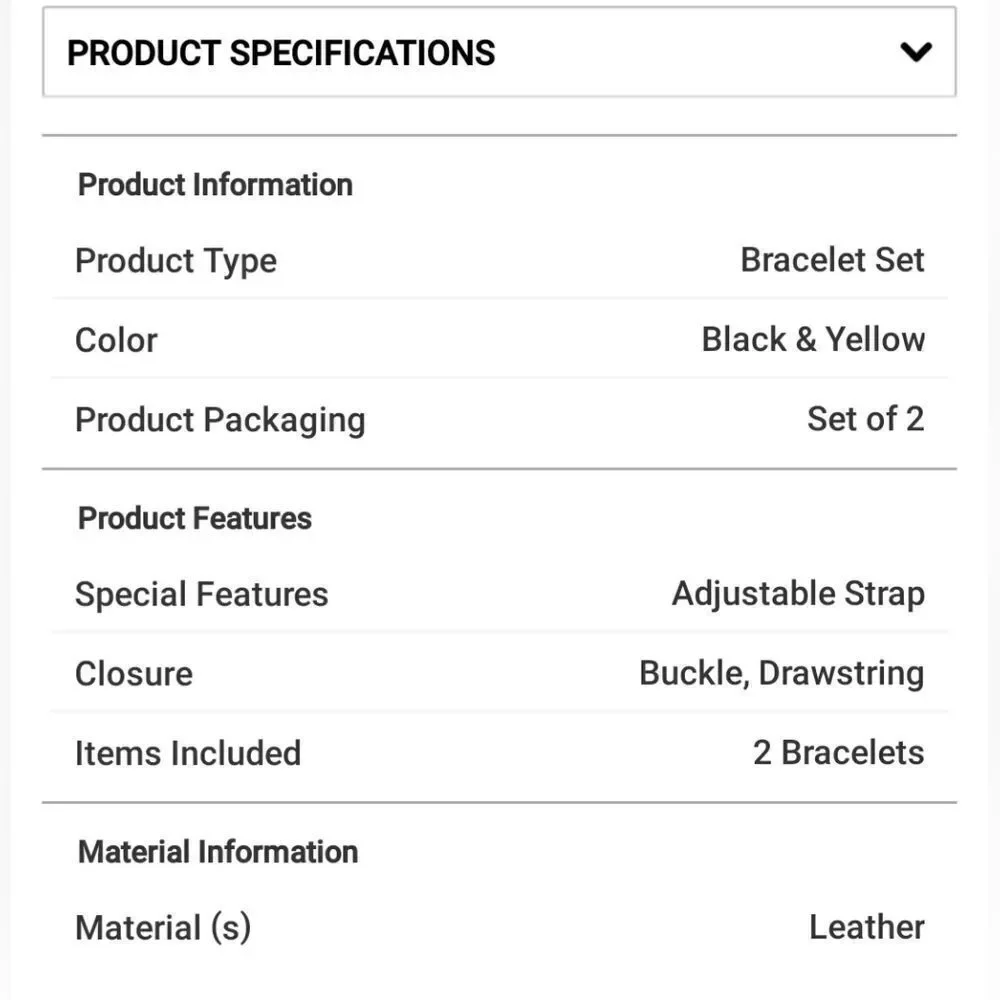1000x1000 pixels.
Task: Click the PRODUCT SPECIFICATIONS header title
Action: [281, 53]
